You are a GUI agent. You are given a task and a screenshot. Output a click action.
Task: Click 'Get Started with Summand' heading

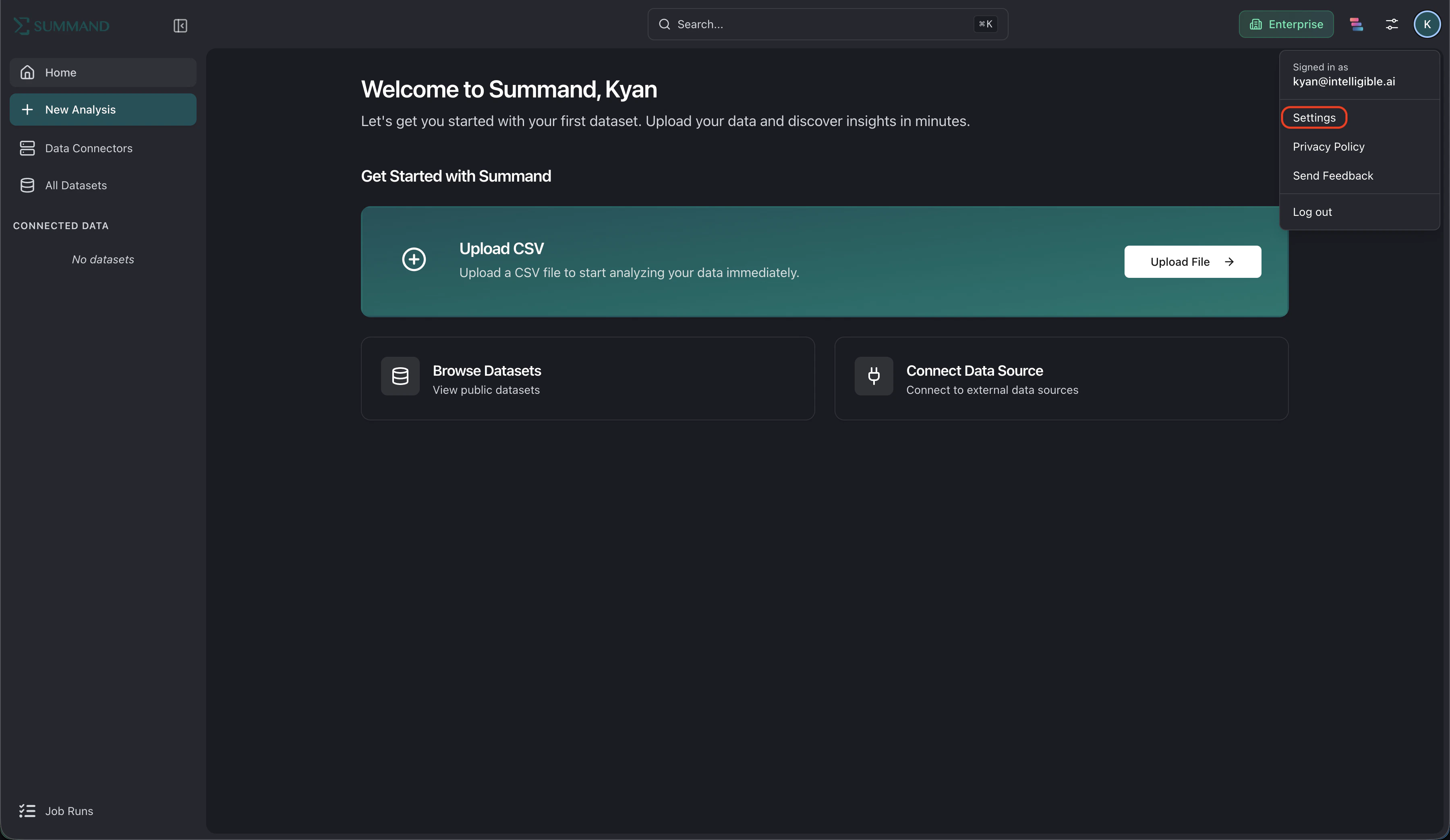coord(456,176)
